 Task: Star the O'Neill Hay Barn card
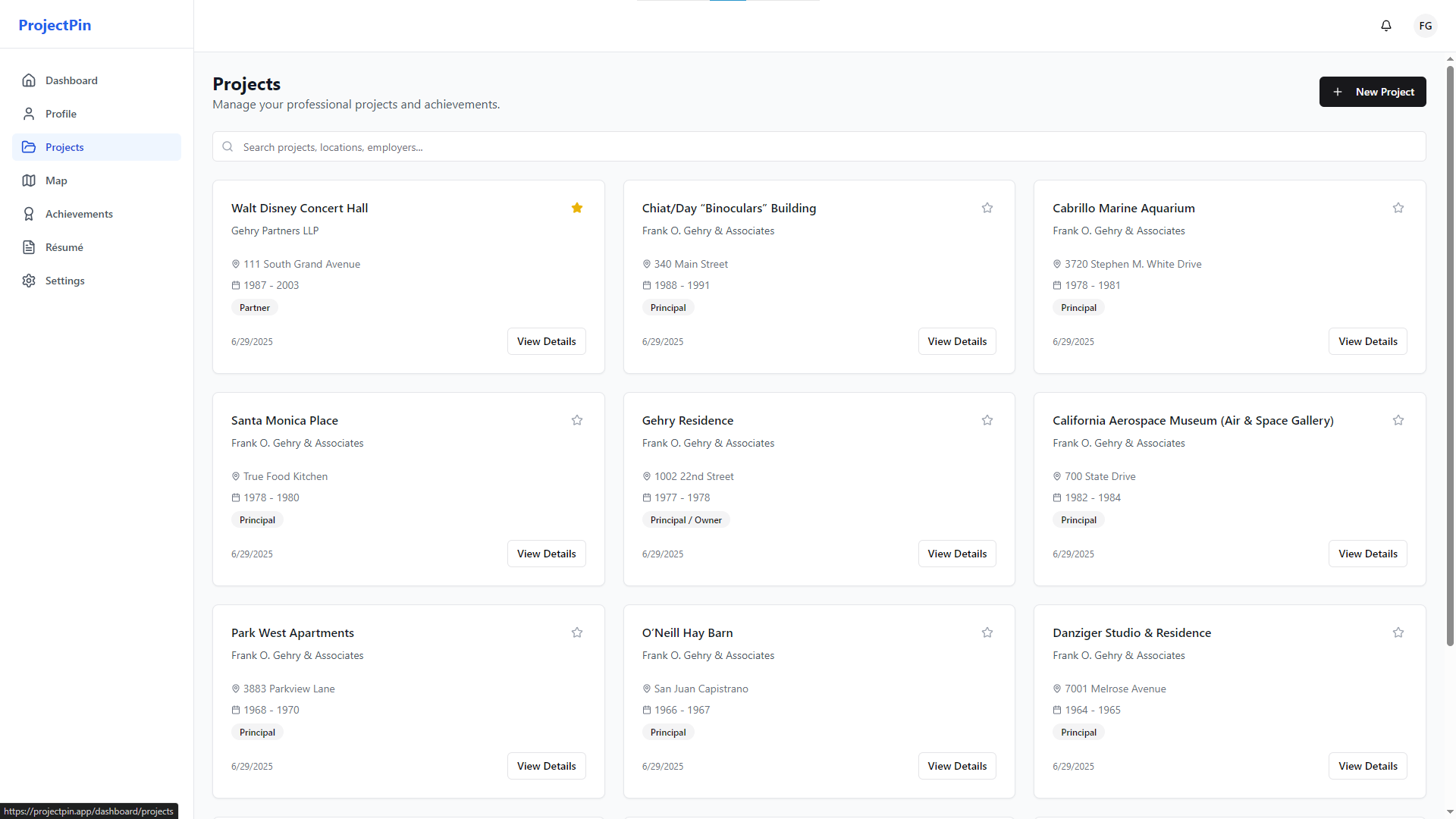point(987,632)
